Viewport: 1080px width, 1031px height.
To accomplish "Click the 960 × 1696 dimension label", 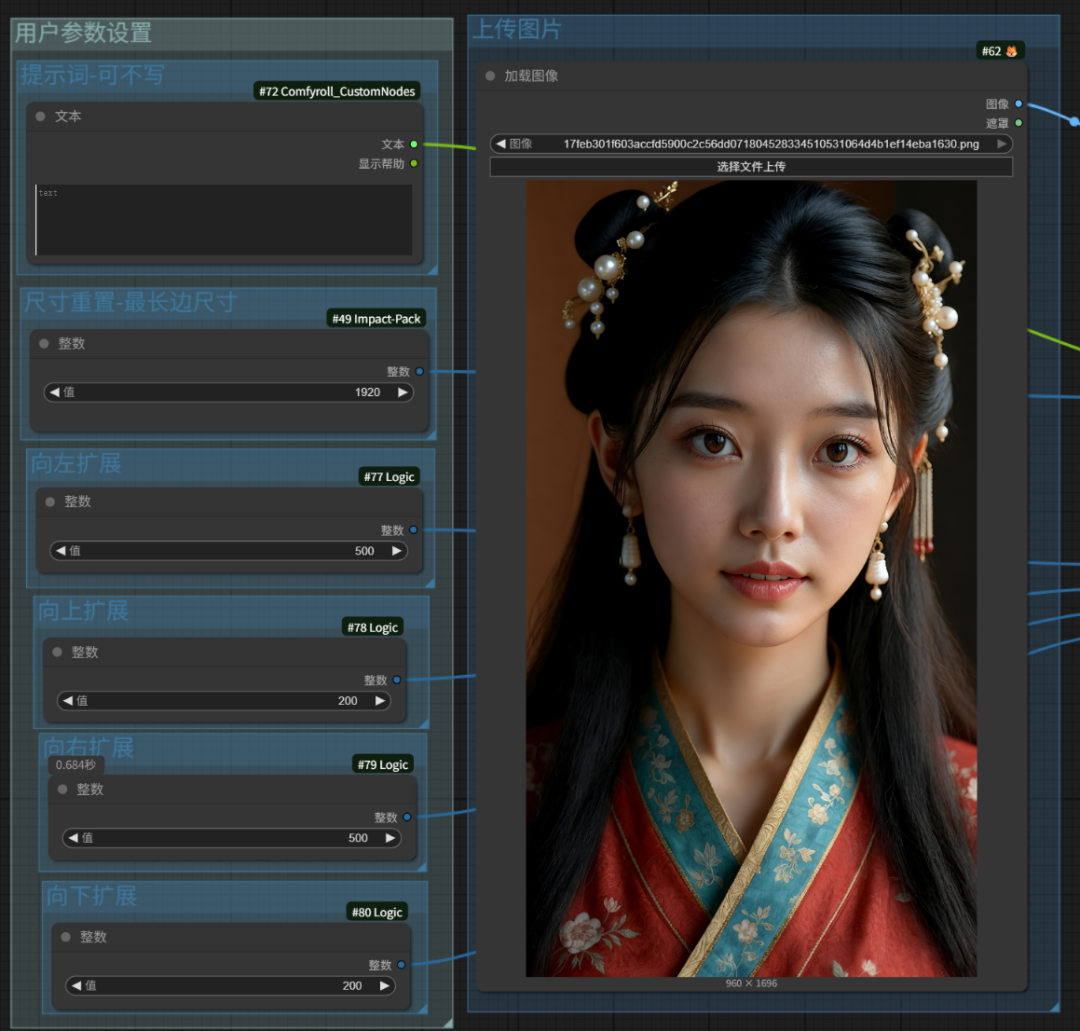I will pos(751,983).
